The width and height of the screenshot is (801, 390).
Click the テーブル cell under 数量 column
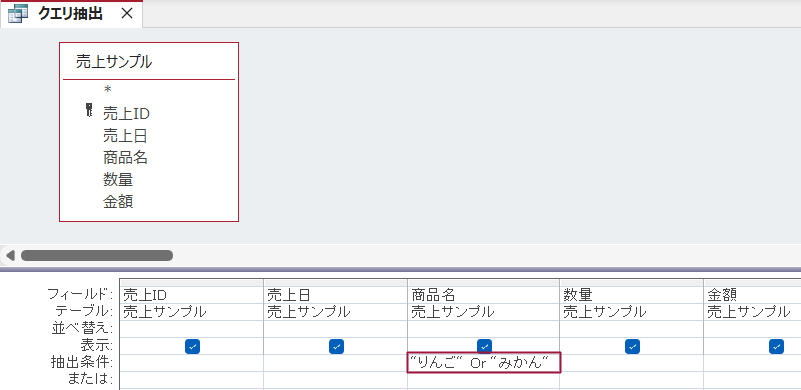point(632,312)
